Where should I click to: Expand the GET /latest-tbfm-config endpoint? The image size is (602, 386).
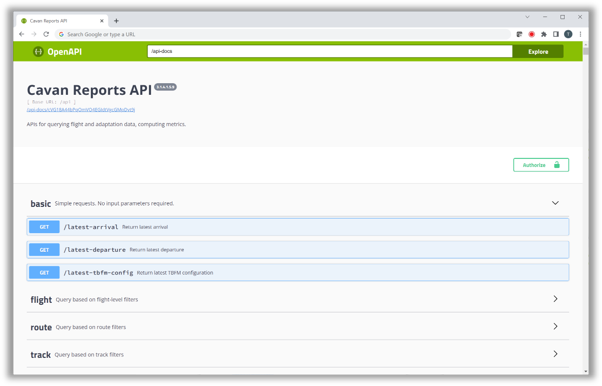click(x=298, y=273)
